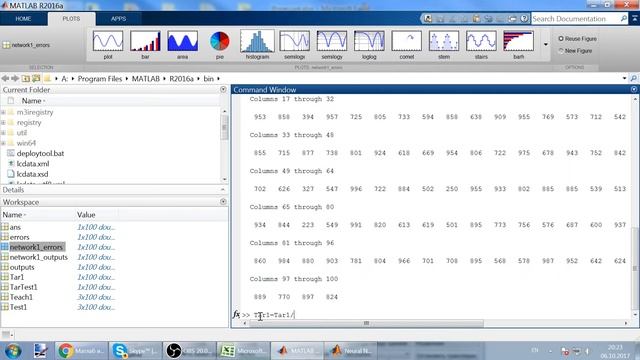Select lcdata.xml file
The image size is (640, 360).
coord(33,164)
